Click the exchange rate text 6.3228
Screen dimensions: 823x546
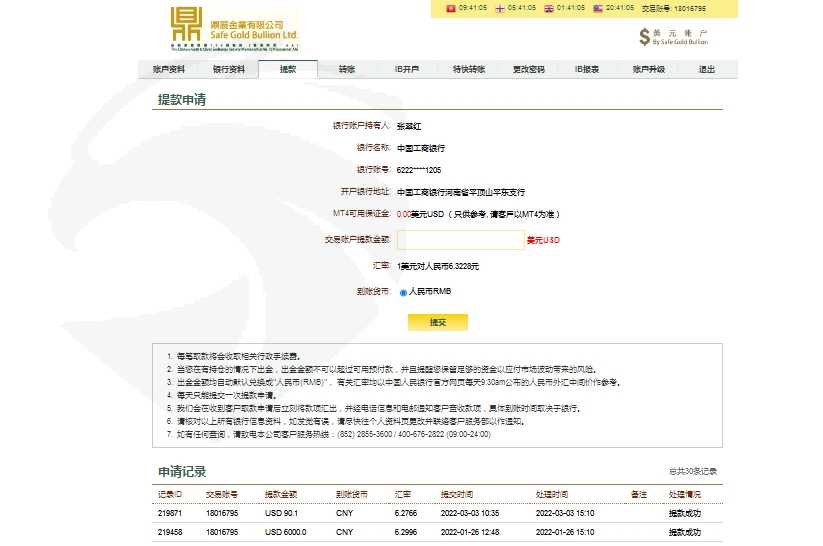tap(438, 266)
